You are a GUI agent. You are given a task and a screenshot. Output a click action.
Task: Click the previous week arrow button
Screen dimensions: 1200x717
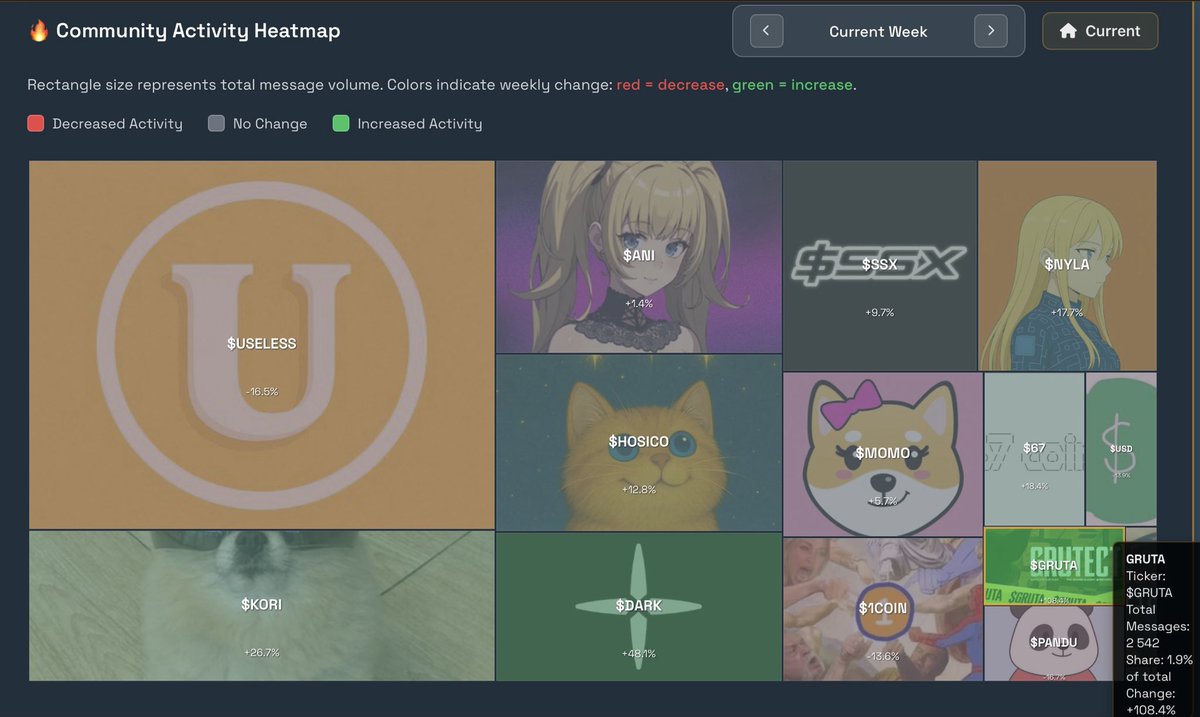pos(766,31)
